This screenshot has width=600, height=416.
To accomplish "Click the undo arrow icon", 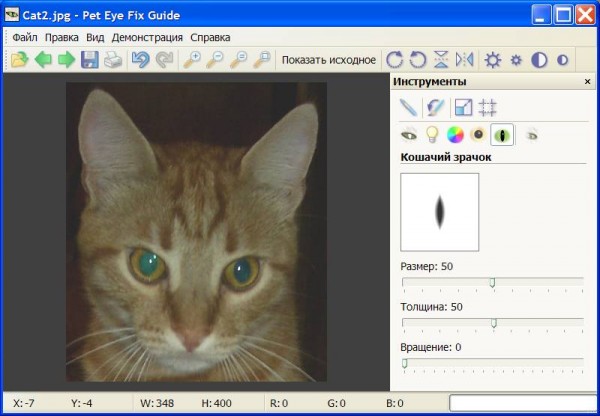I will pyautogui.click(x=141, y=60).
